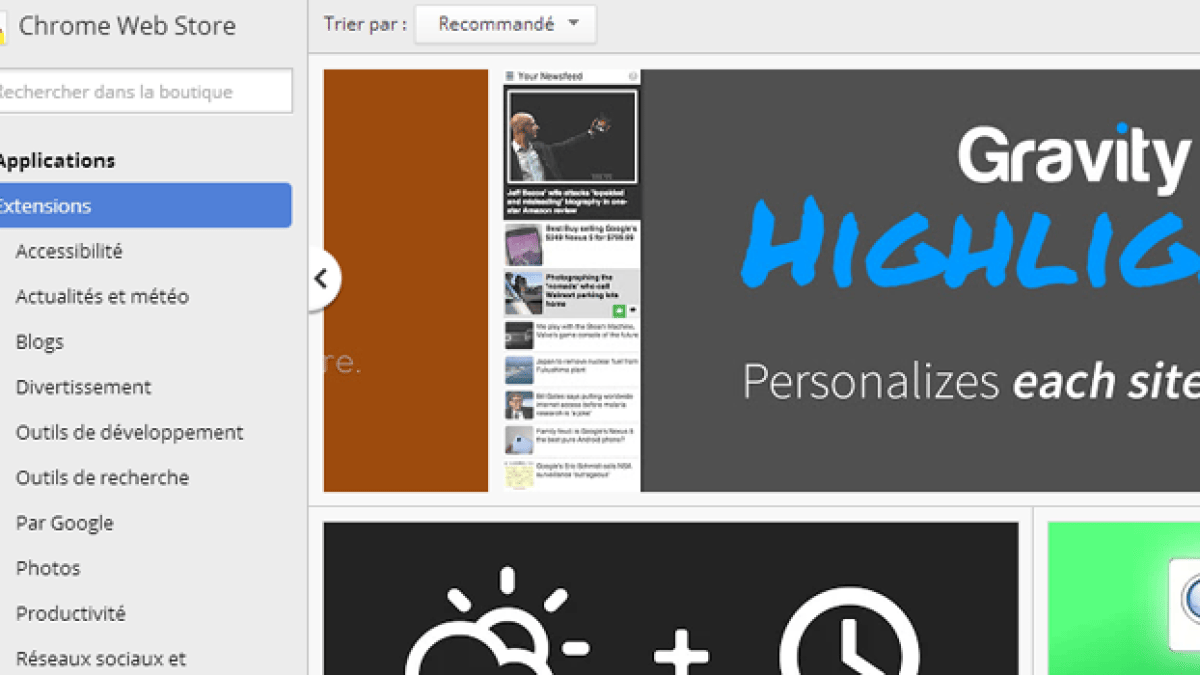Click the carousel previous arrow button
This screenshot has height=675, width=1200.
[x=323, y=279]
